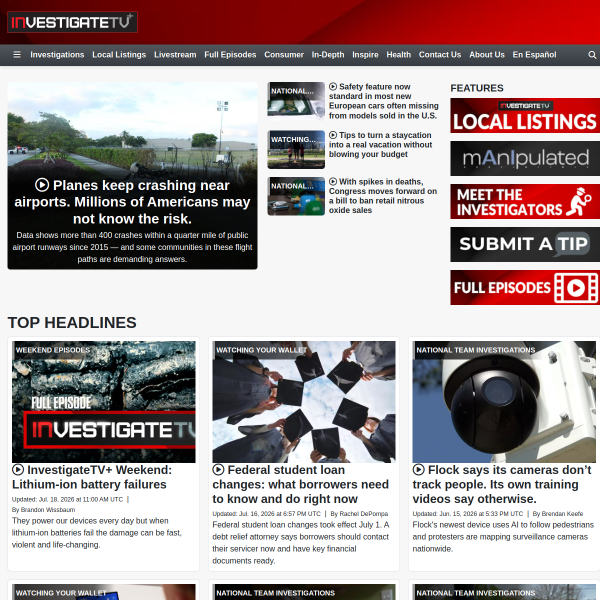Go to Local Listings in navigation bar
This screenshot has height=600, width=600.
point(119,55)
